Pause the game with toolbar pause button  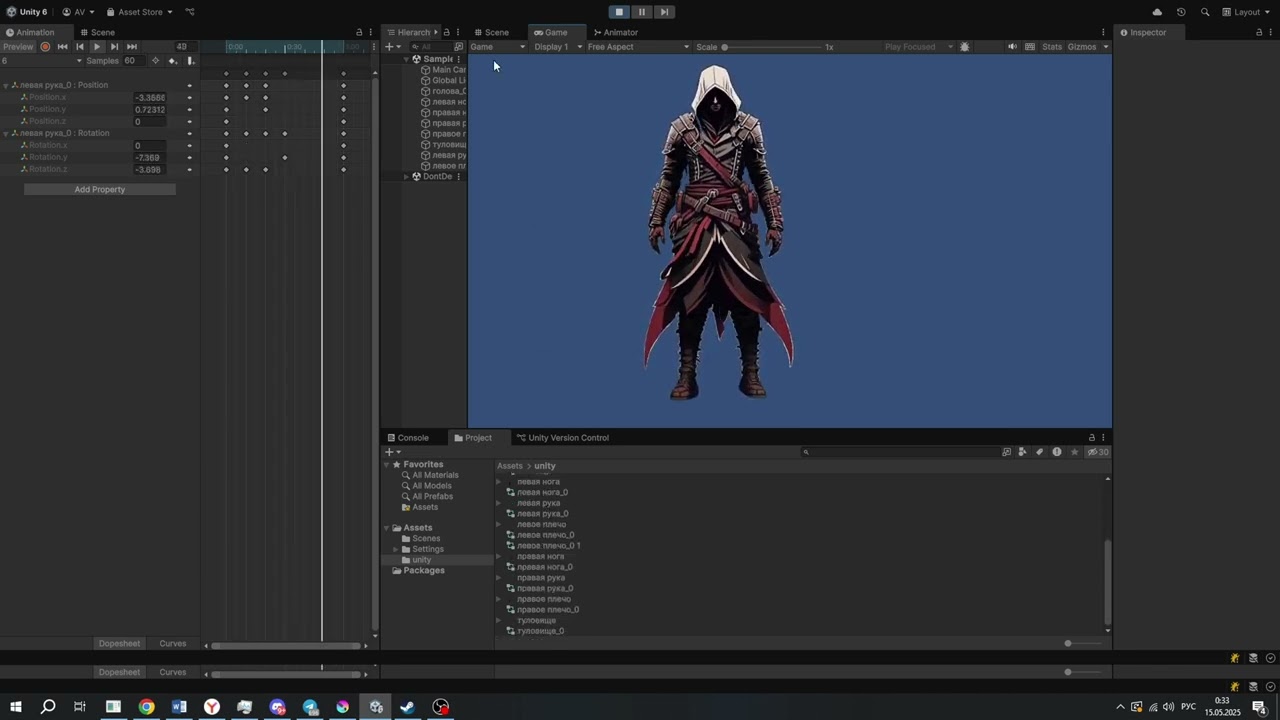tap(641, 12)
